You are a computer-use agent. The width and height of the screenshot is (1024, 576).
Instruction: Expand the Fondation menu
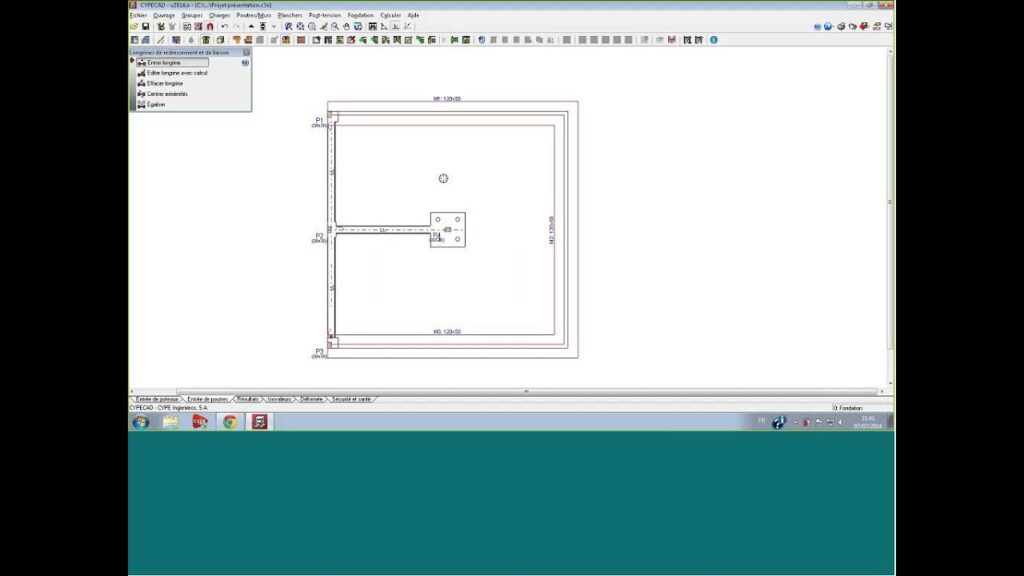click(360, 16)
